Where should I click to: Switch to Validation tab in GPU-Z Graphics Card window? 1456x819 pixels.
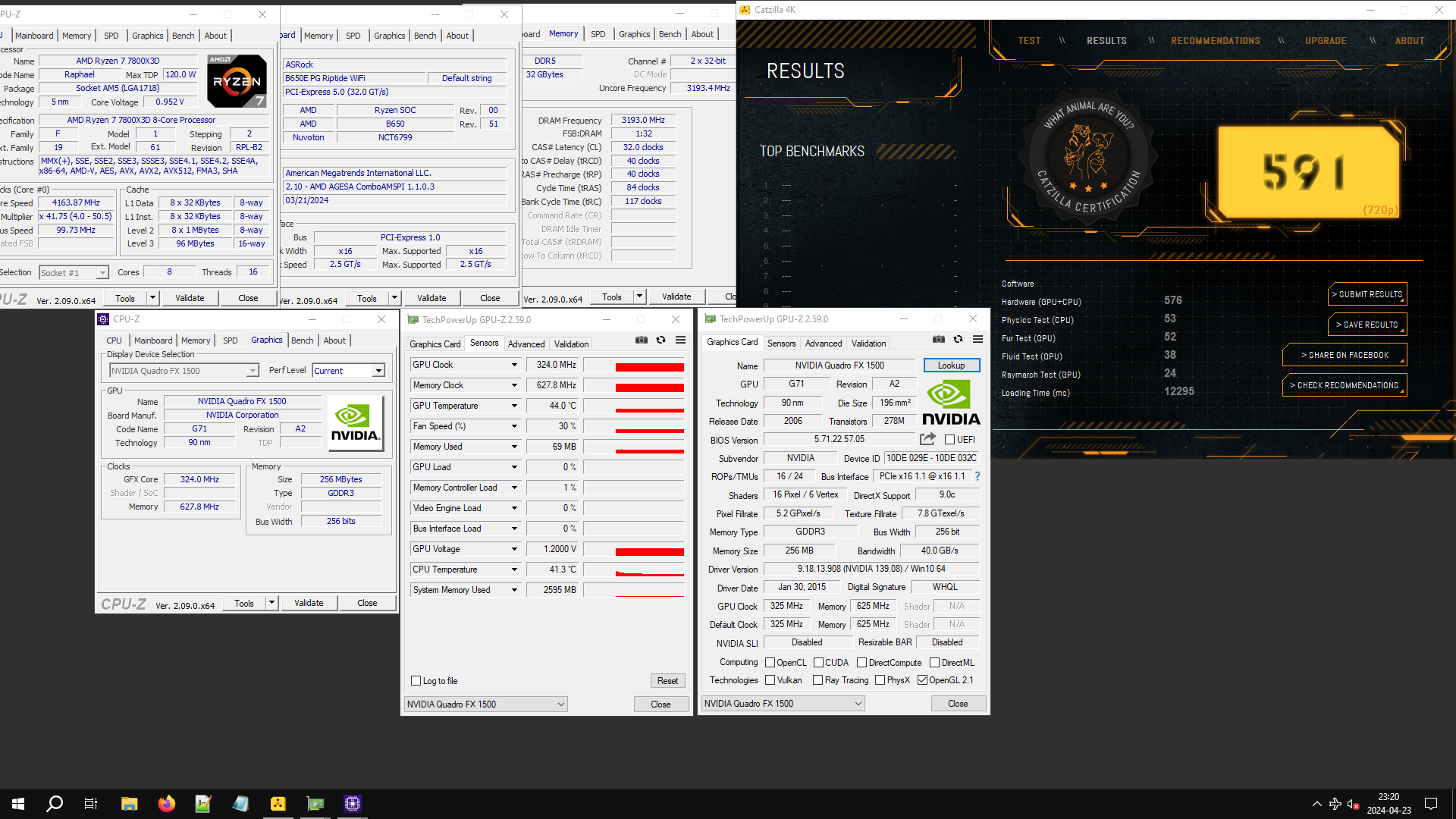click(868, 344)
